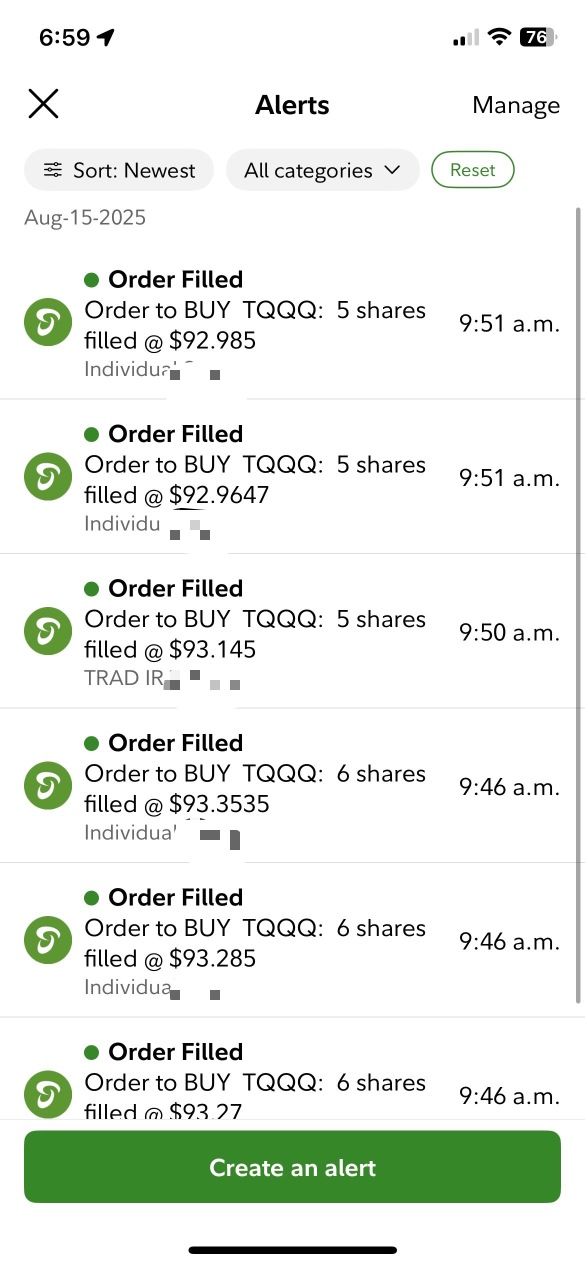Image resolution: width=585 pixels, height=1266 pixels.
Task: Close the Alerts screen with the X icon
Action: 43,104
